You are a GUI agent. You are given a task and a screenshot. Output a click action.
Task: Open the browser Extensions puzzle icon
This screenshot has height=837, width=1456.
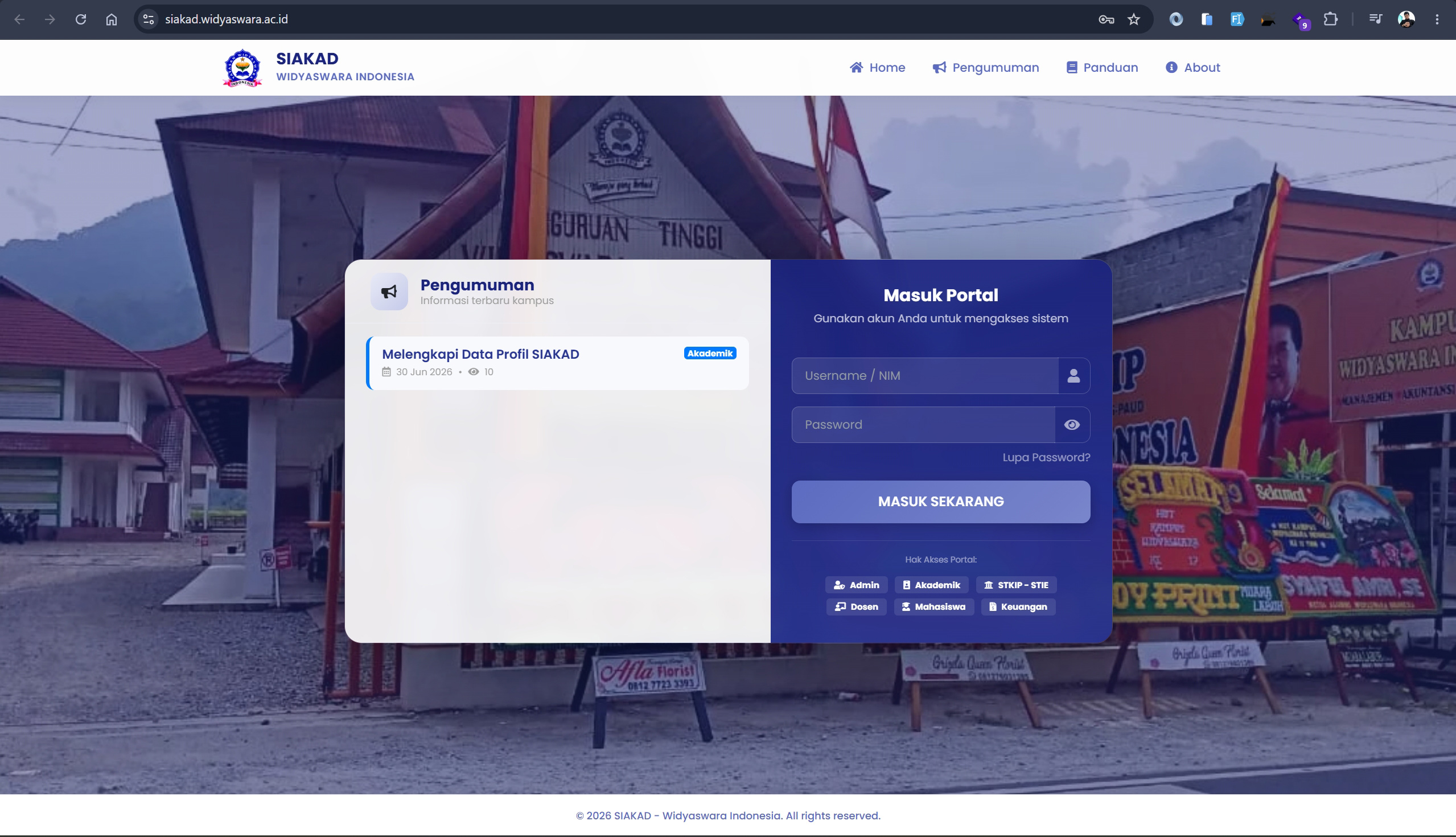[x=1331, y=19]
